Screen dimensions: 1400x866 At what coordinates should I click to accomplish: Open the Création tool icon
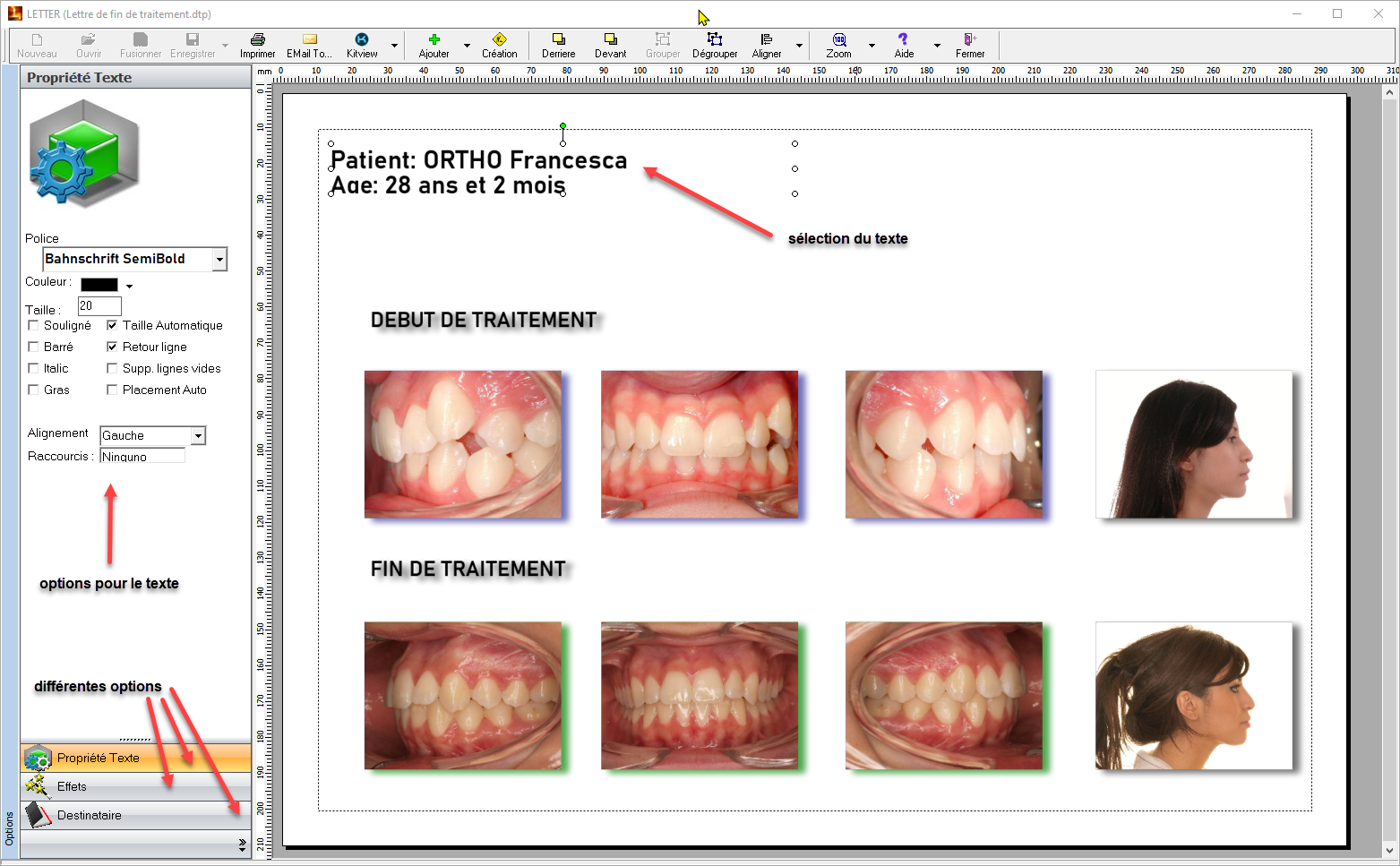(499, 39)
